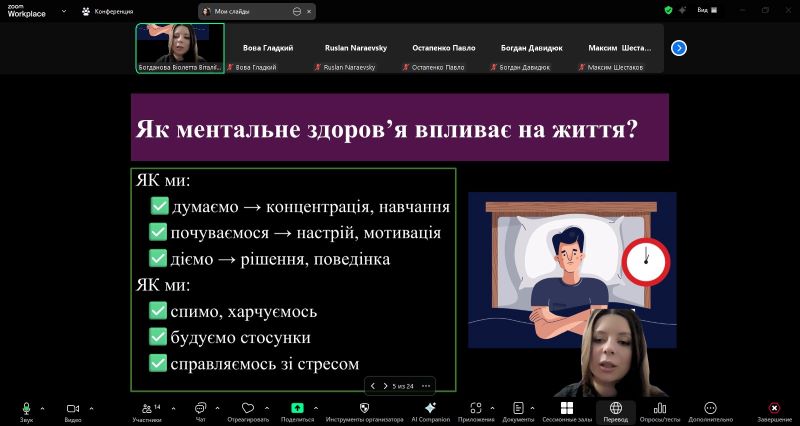
Task: Click the text 'справляємось зі стресом'
Action: [x=264, y=364]
